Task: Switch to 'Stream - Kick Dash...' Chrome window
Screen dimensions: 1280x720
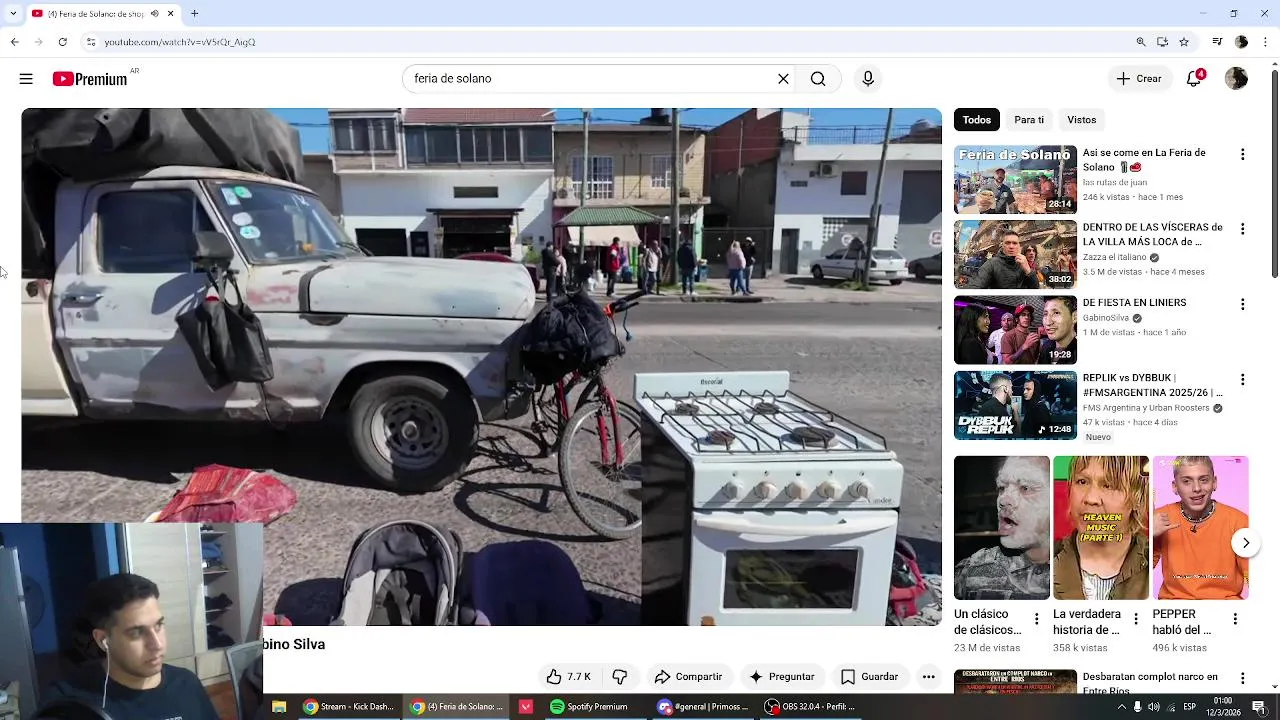Action: point(349,707)
